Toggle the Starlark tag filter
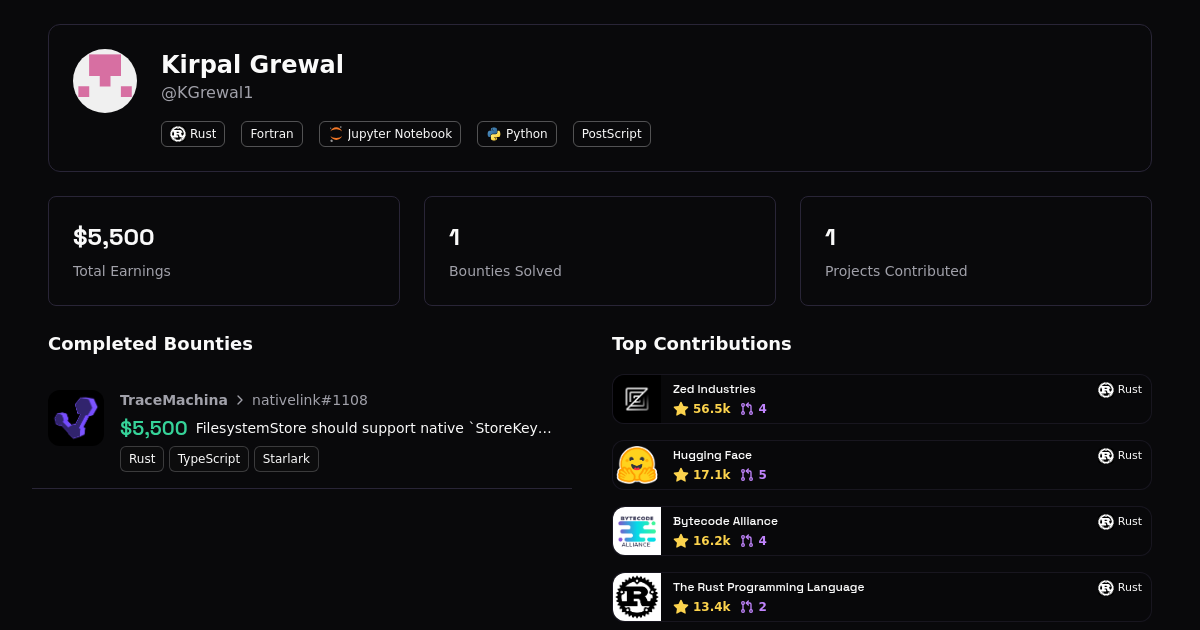This screenshot has height=630, width=1200. tap(286, 458)
